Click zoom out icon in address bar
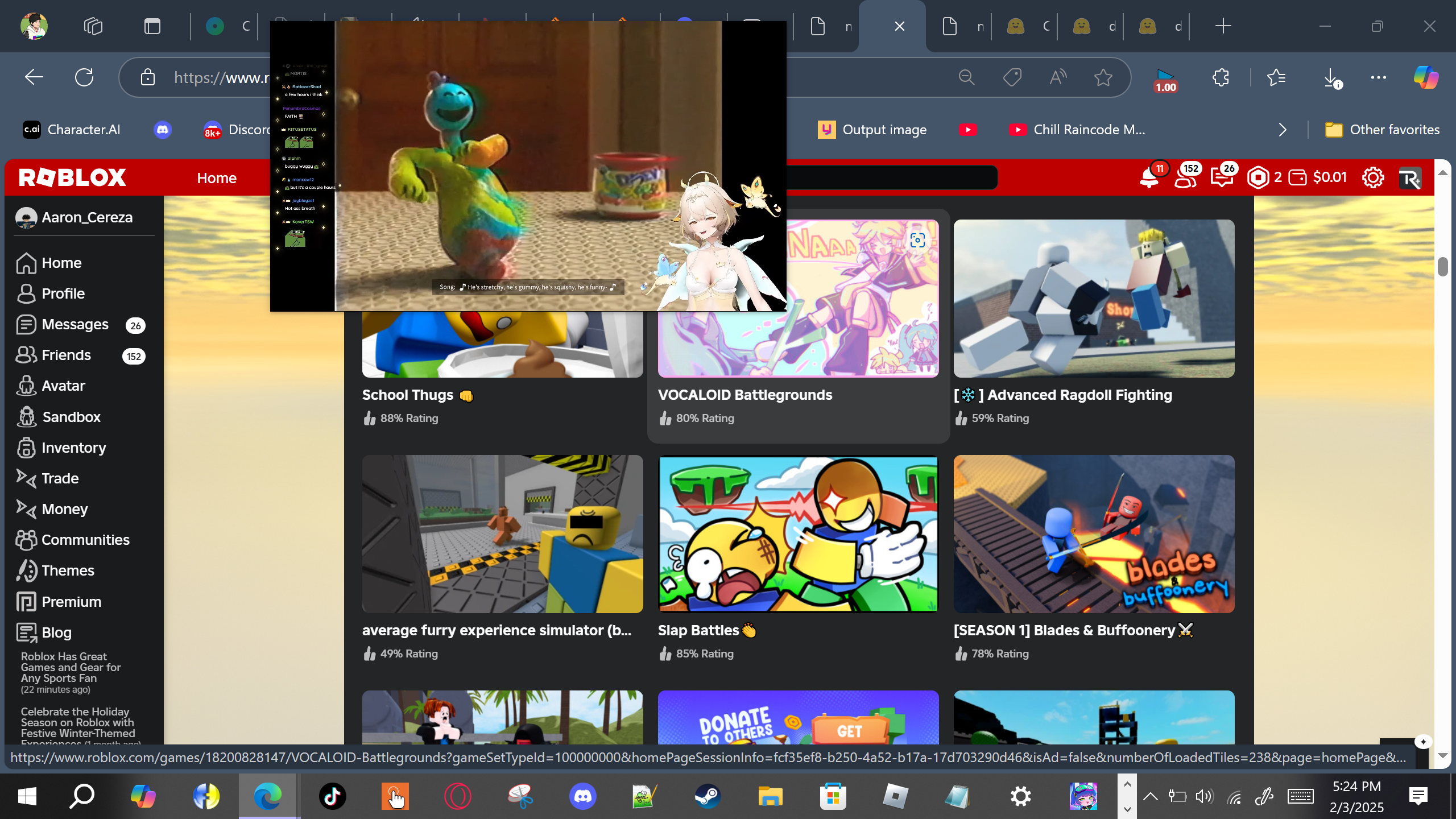Viewport: 1456px width, 819px height. click(x=967, y=77)
